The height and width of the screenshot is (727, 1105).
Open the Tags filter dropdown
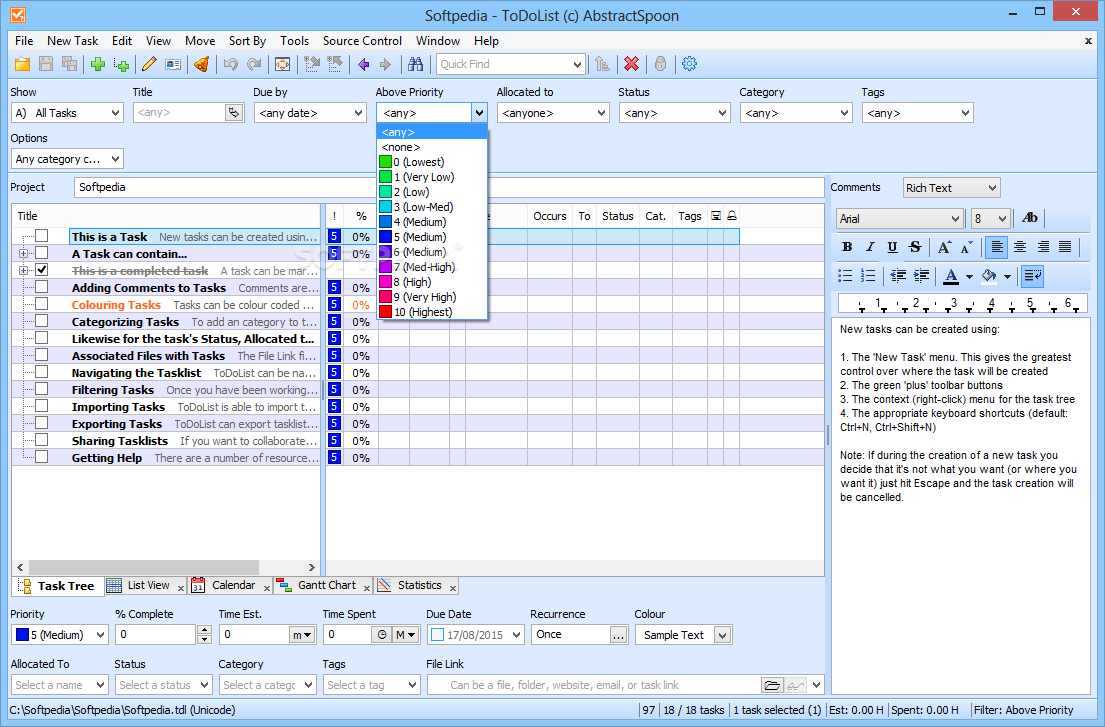tap(918, 113)
